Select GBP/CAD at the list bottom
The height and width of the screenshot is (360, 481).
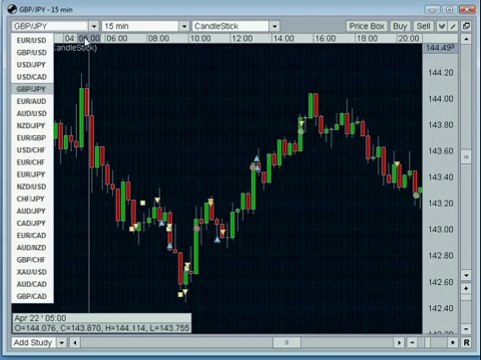click(x=32, y=296)
